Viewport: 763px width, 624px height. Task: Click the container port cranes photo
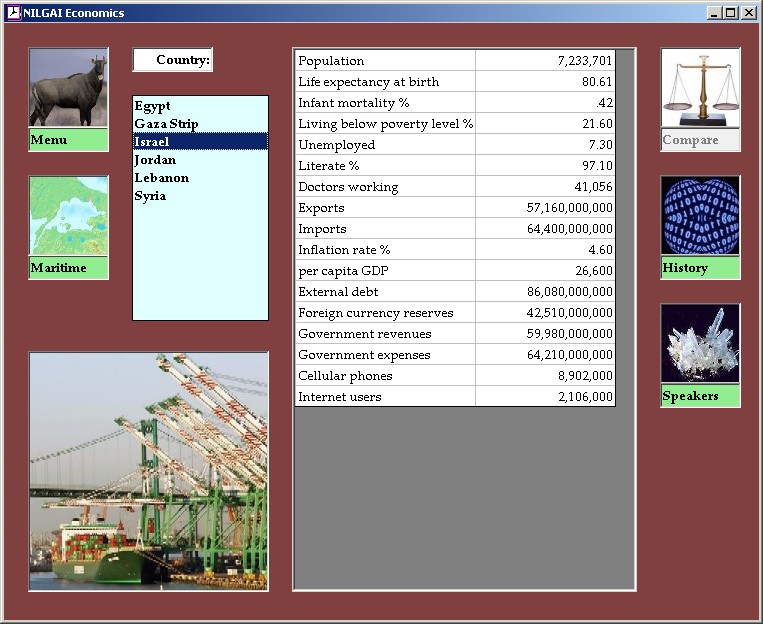coord(148,471)
